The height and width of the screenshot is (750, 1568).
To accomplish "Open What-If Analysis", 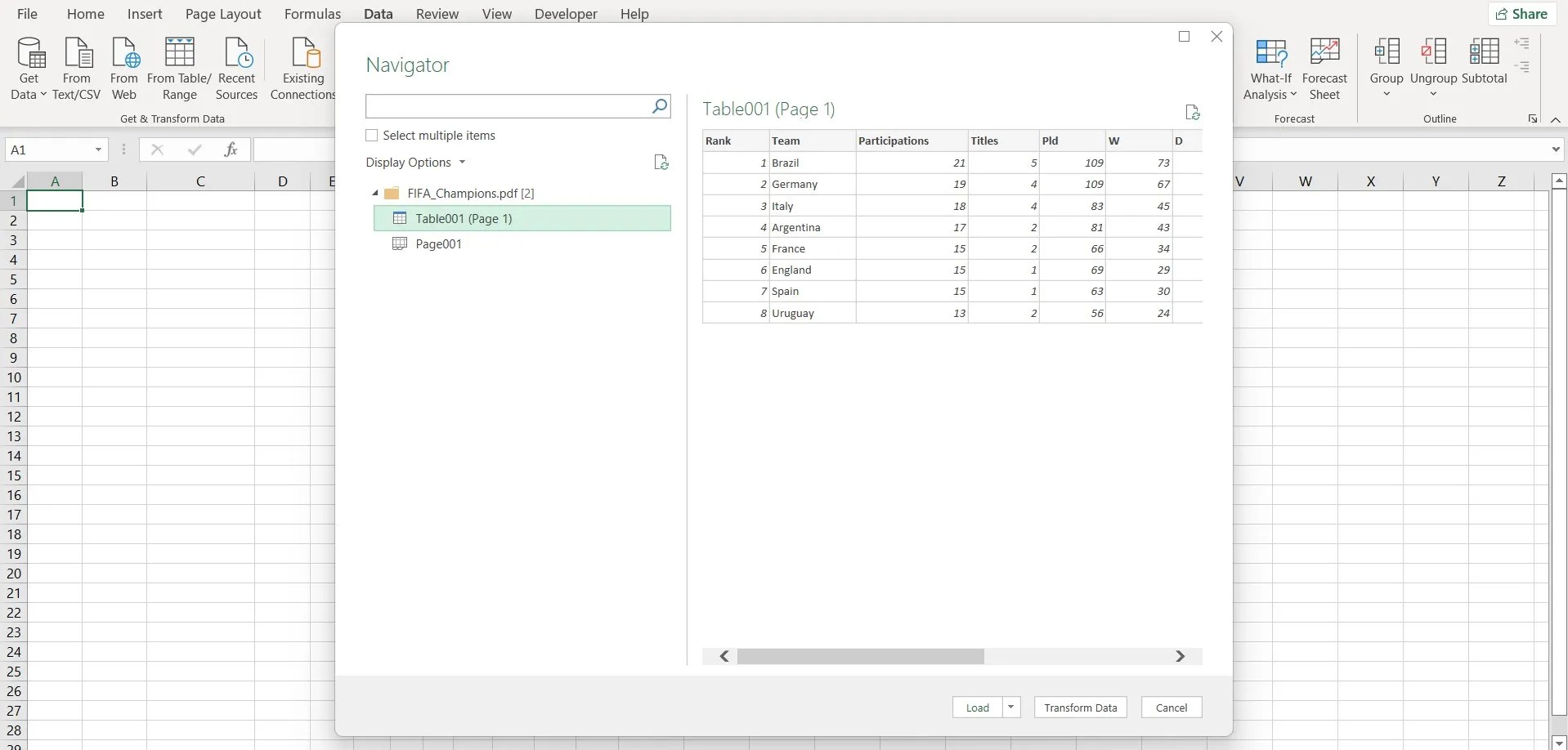I will tap(1270, 69).
